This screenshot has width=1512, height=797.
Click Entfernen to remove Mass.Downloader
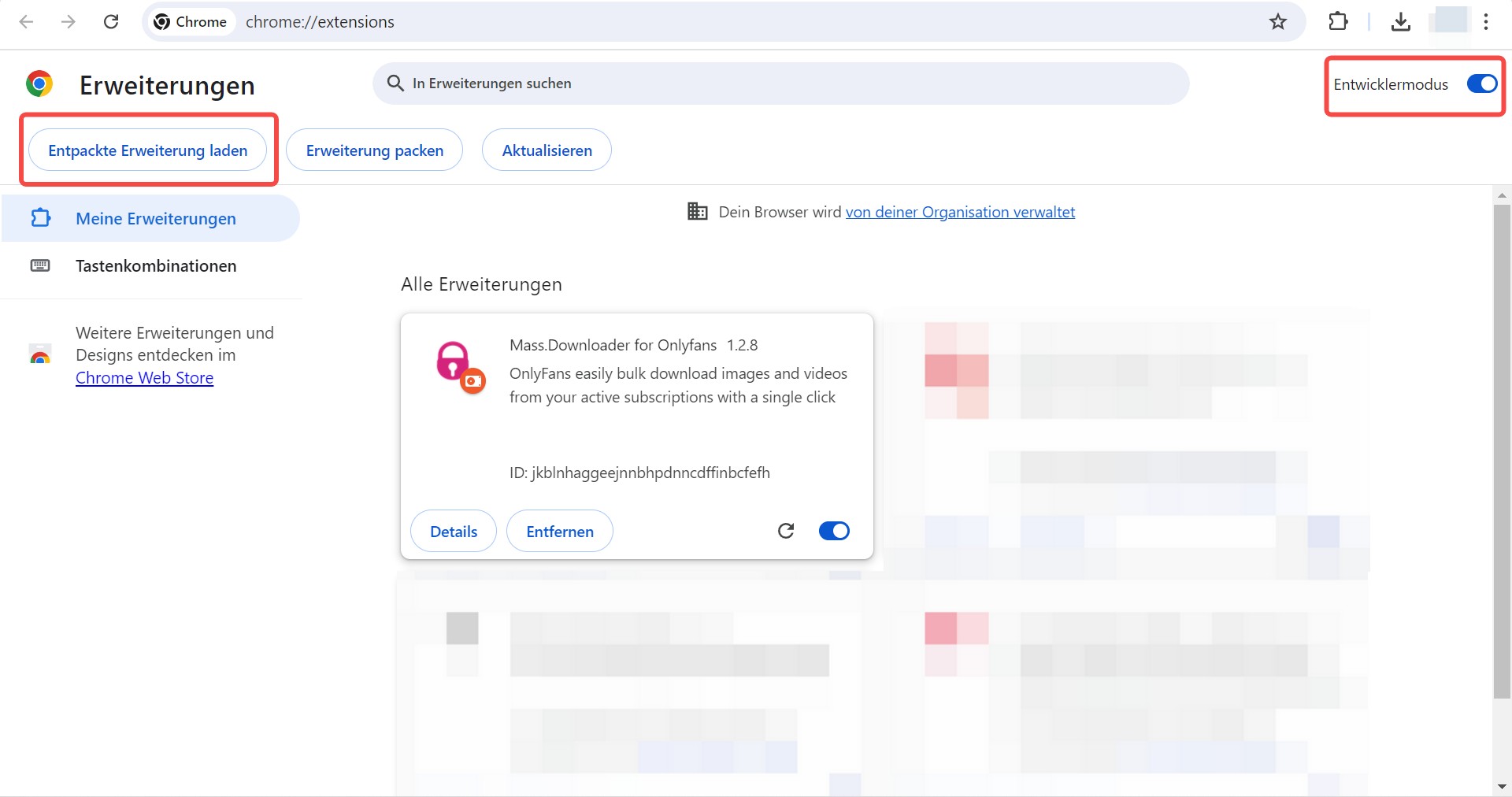[560, 531]
